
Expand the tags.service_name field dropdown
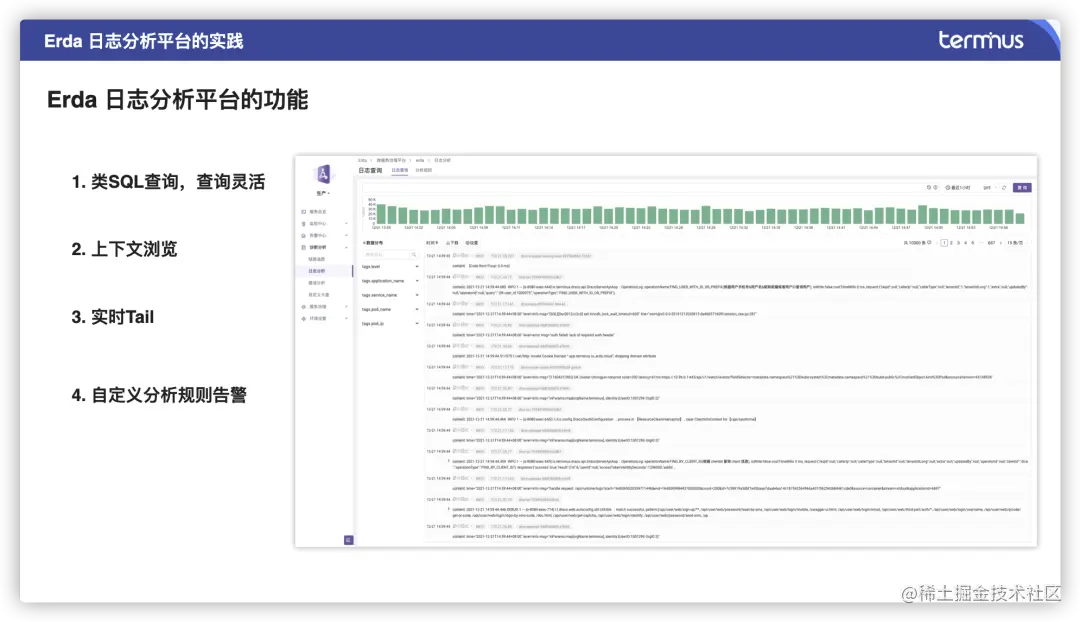[417, 295]
